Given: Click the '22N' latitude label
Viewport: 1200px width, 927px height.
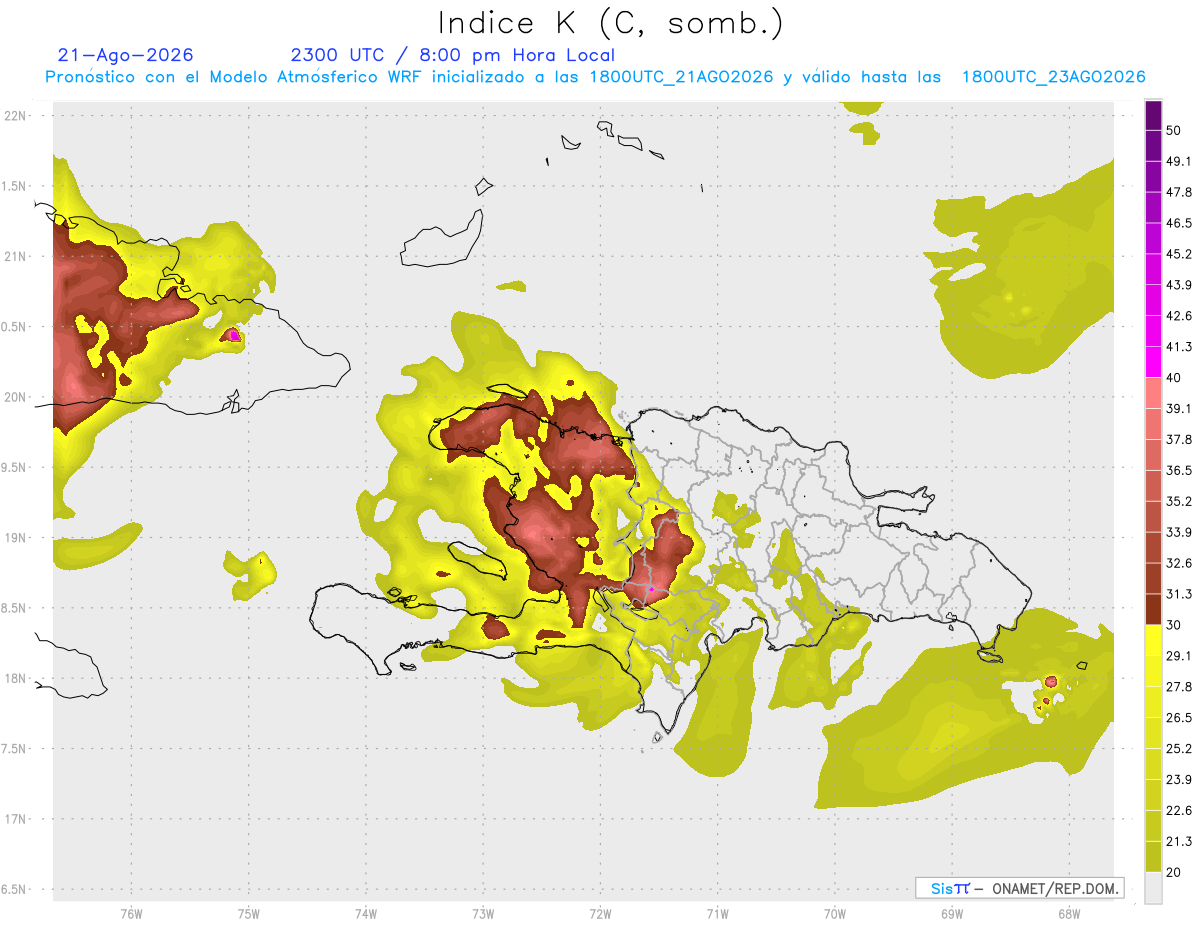Looking at the screenshot, I should point(15,115).
